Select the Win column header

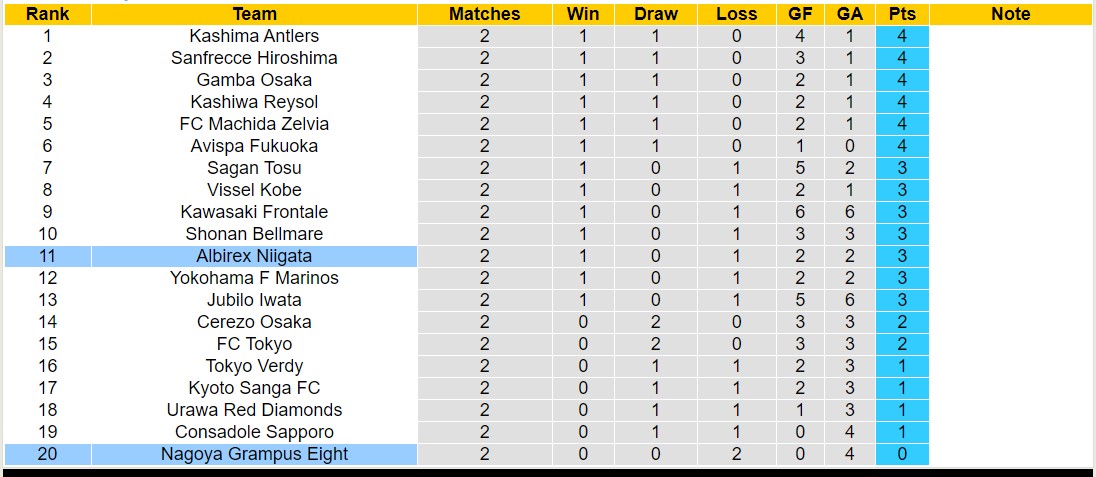pos(583,14)
